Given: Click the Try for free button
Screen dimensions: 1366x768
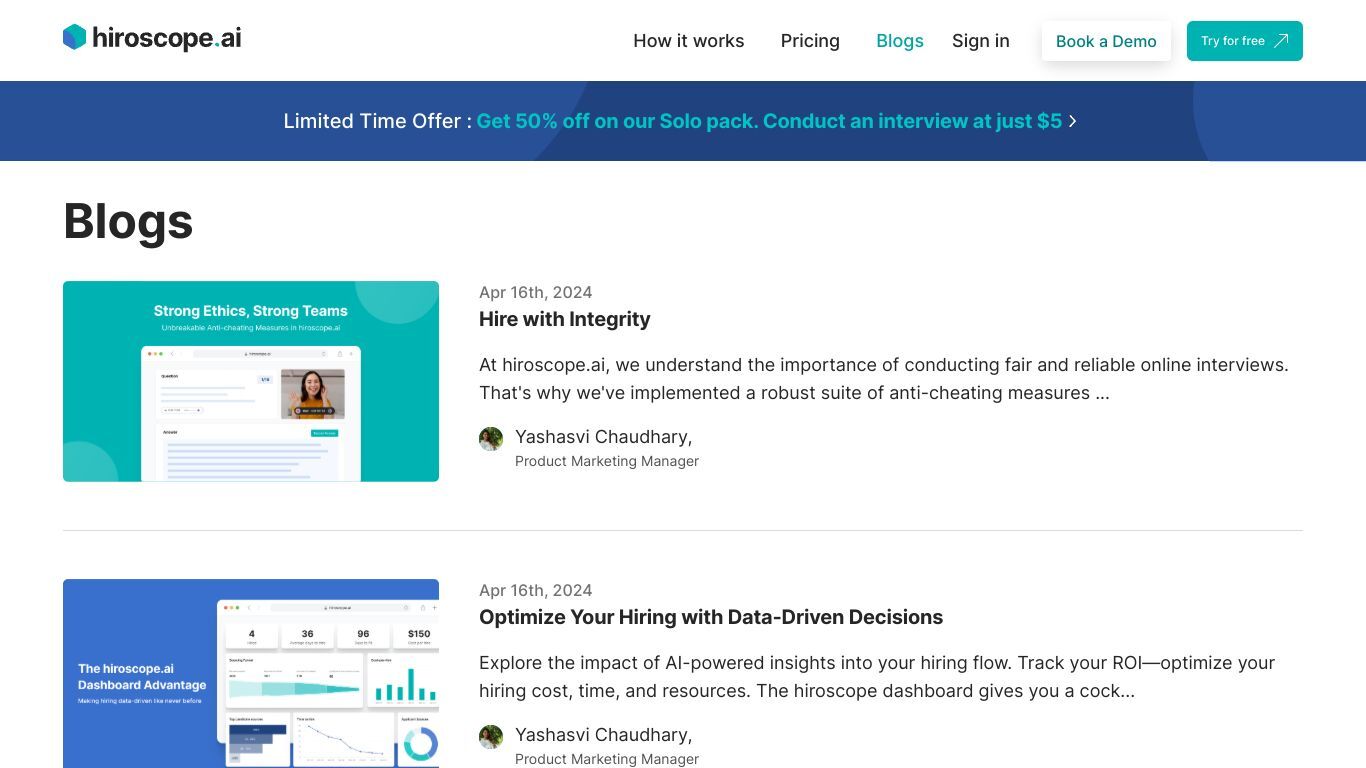Looking at the screenshot, I should coord(1244,41).
